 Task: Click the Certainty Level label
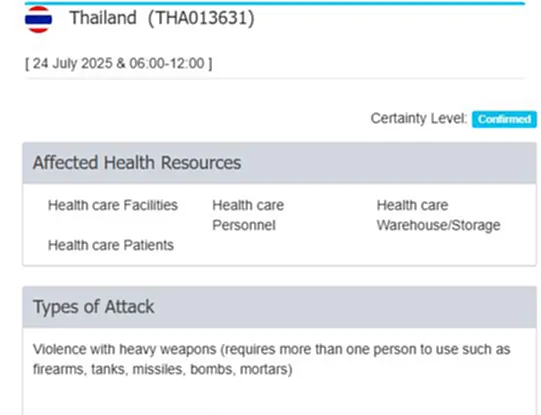[x=419, y=118]
